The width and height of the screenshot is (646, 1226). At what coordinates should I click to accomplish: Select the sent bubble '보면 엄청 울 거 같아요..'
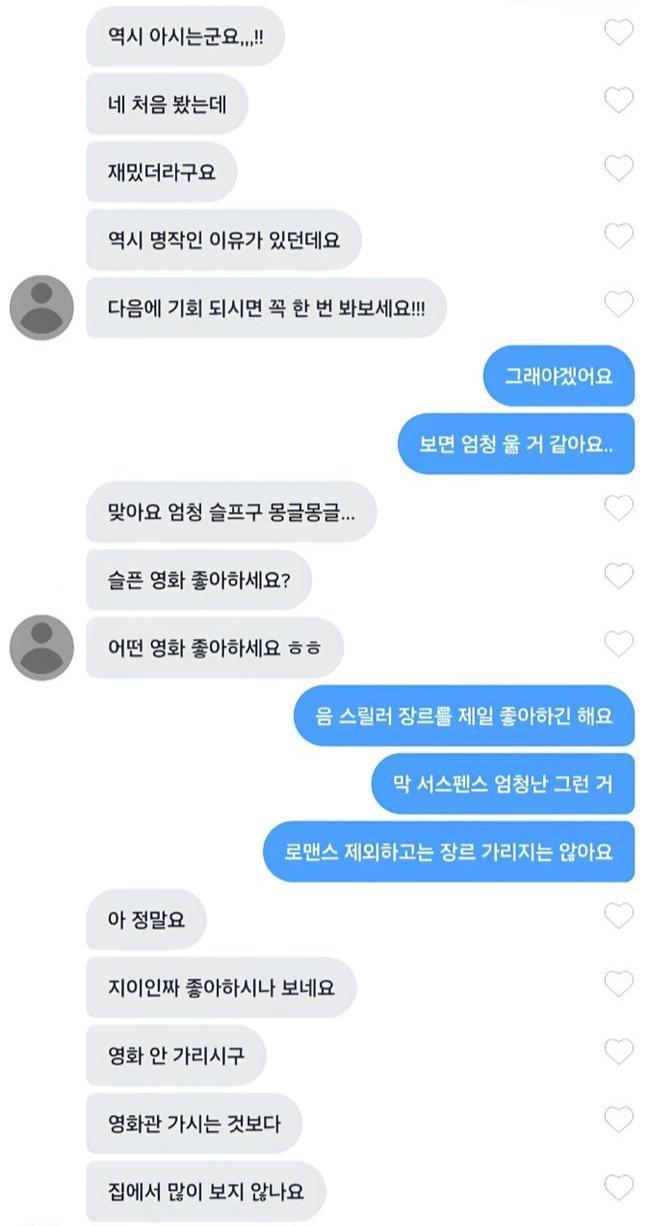(514, 444)
